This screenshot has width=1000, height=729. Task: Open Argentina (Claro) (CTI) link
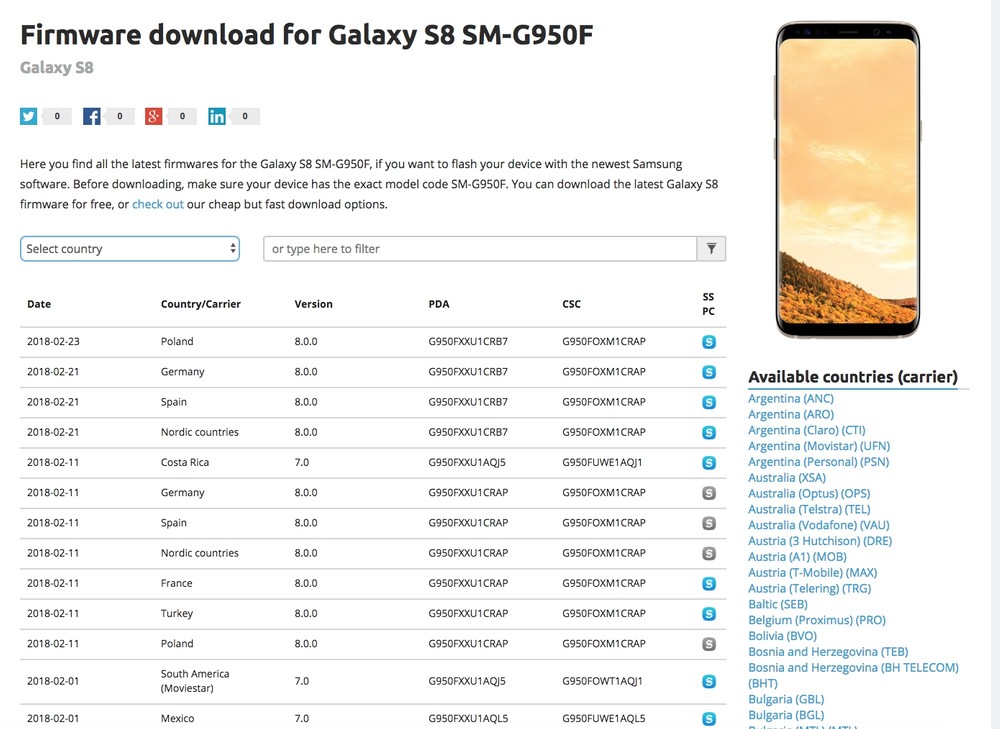tap(807, 431)
